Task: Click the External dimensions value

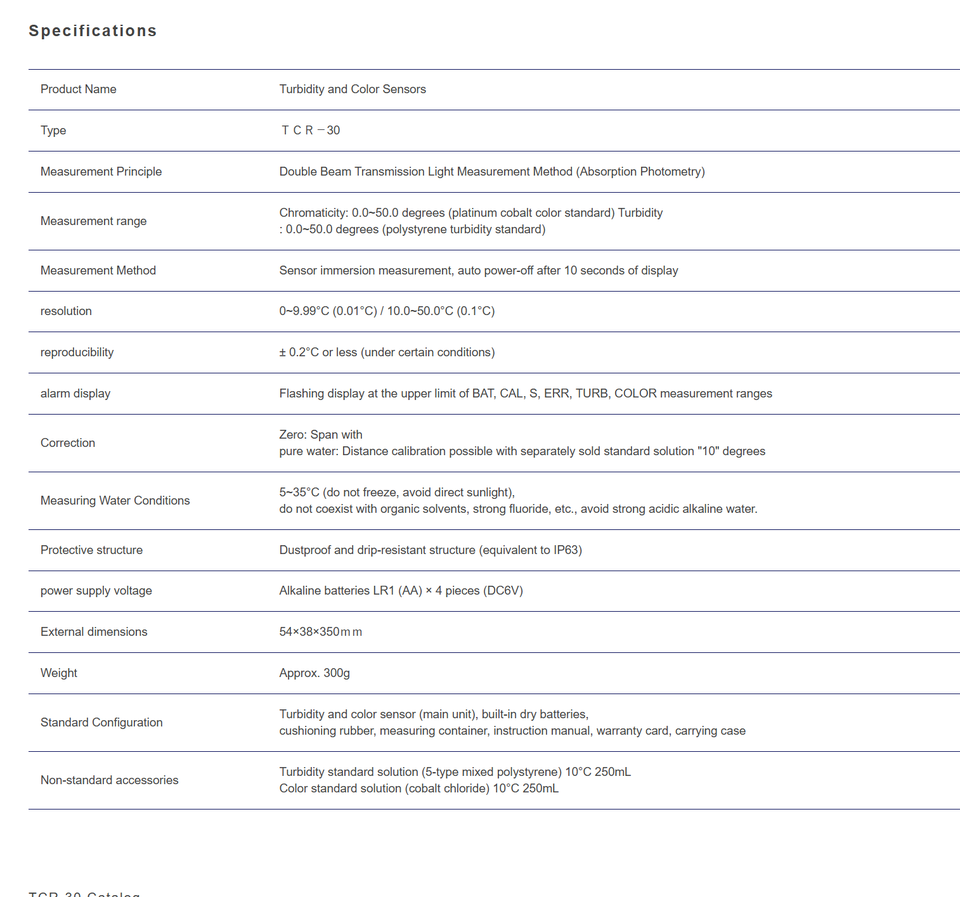Action: [321, 631]
